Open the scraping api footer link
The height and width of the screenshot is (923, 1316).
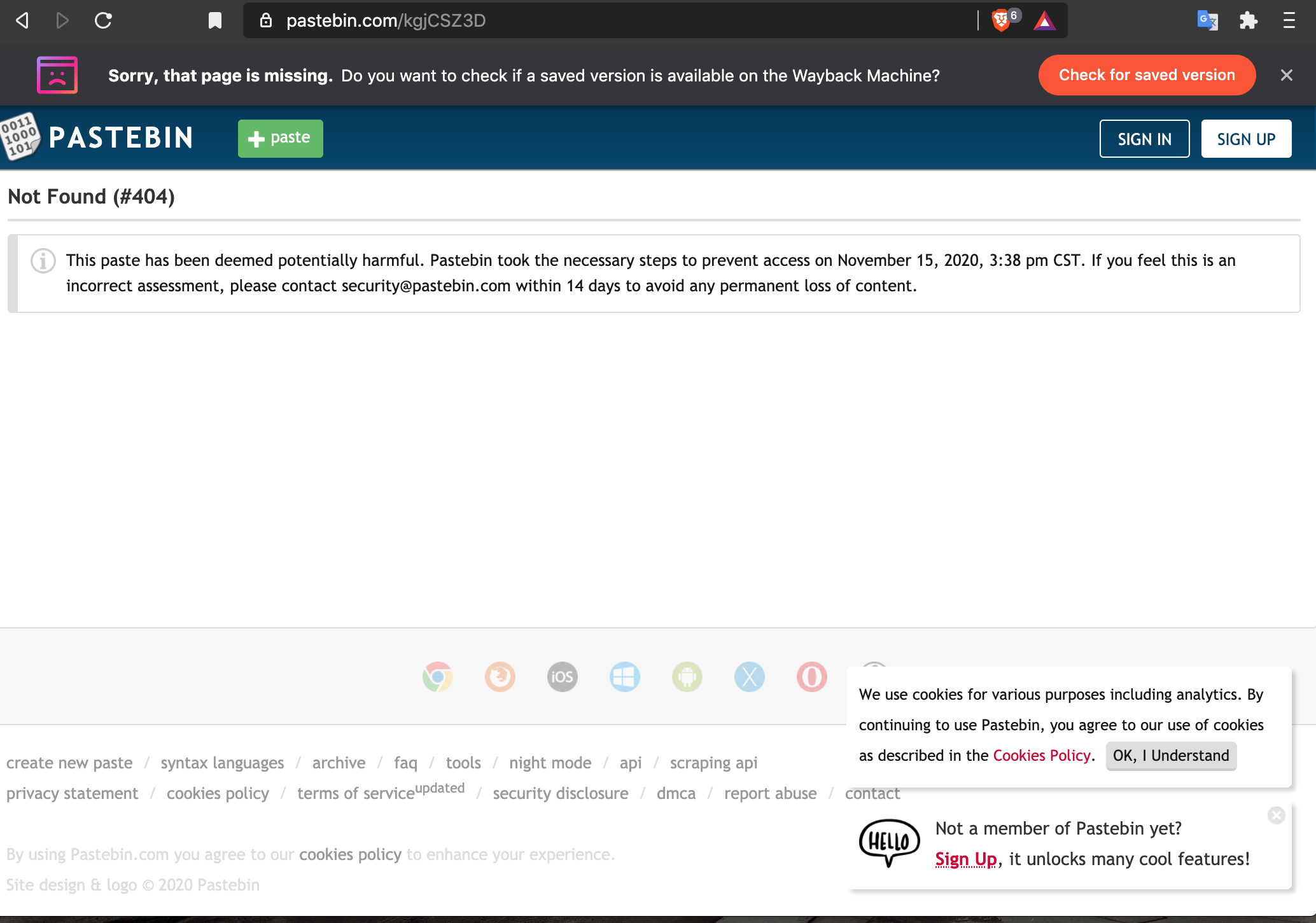coord(713,763)
